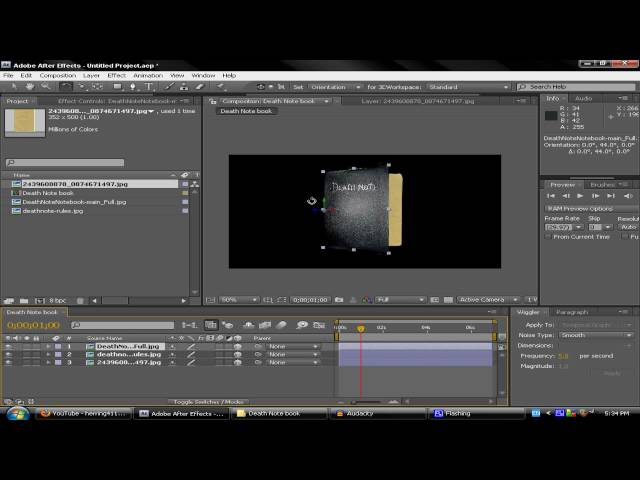Open the Parent None dropdown for layer 1
The width and height of the screenshot is (640, 480).
292,347
